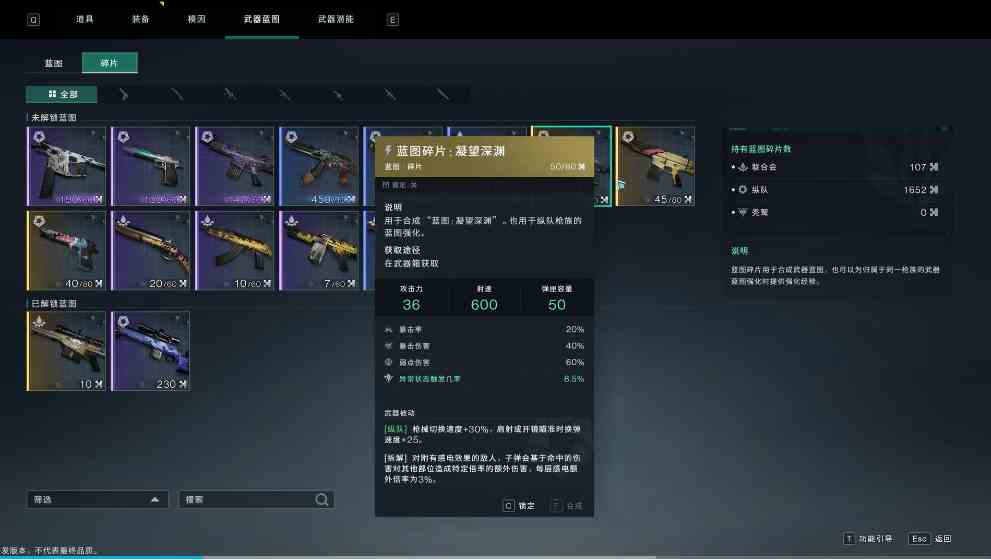Select the unlocked blue sniper card showing 230
The image size is (991, 560).
150,351
